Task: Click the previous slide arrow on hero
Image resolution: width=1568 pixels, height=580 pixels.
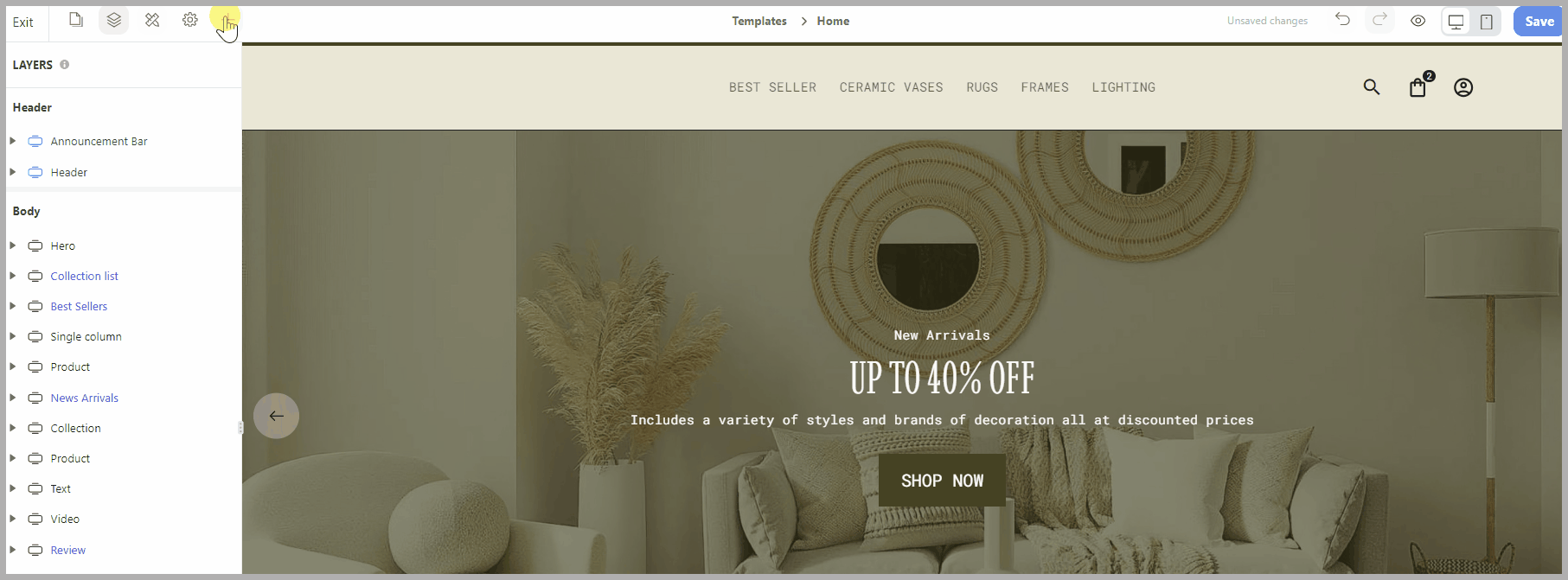Action: 277,416
